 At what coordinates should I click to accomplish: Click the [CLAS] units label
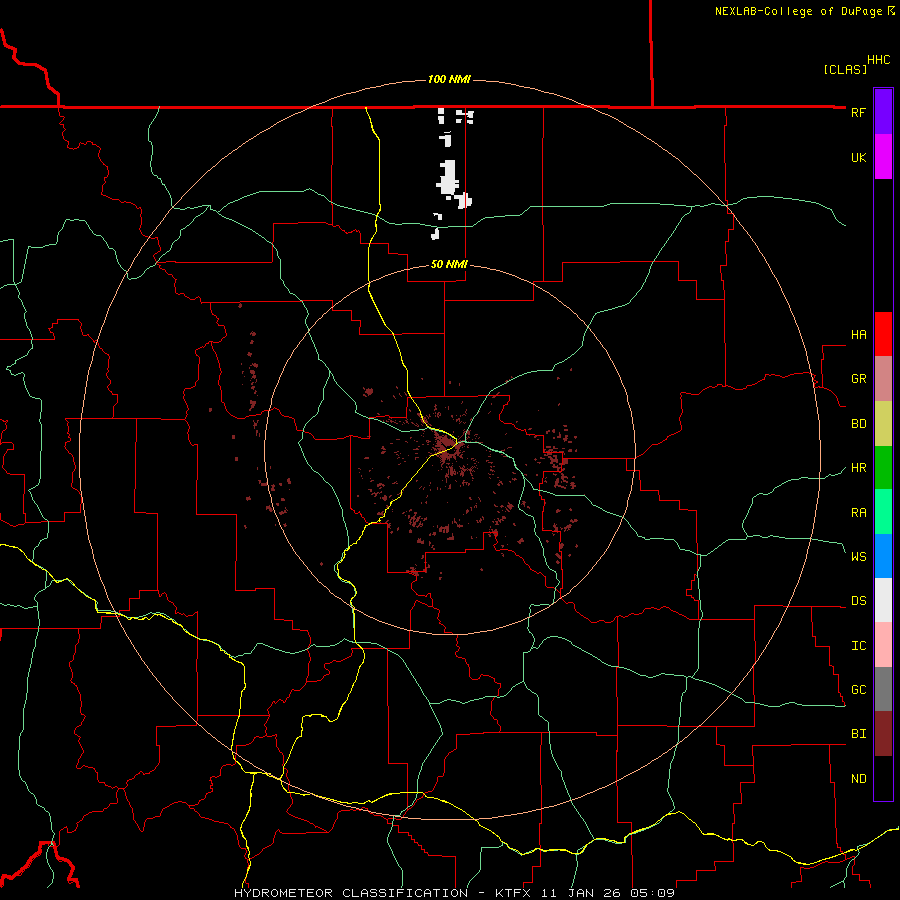click(x=845, y=69)
